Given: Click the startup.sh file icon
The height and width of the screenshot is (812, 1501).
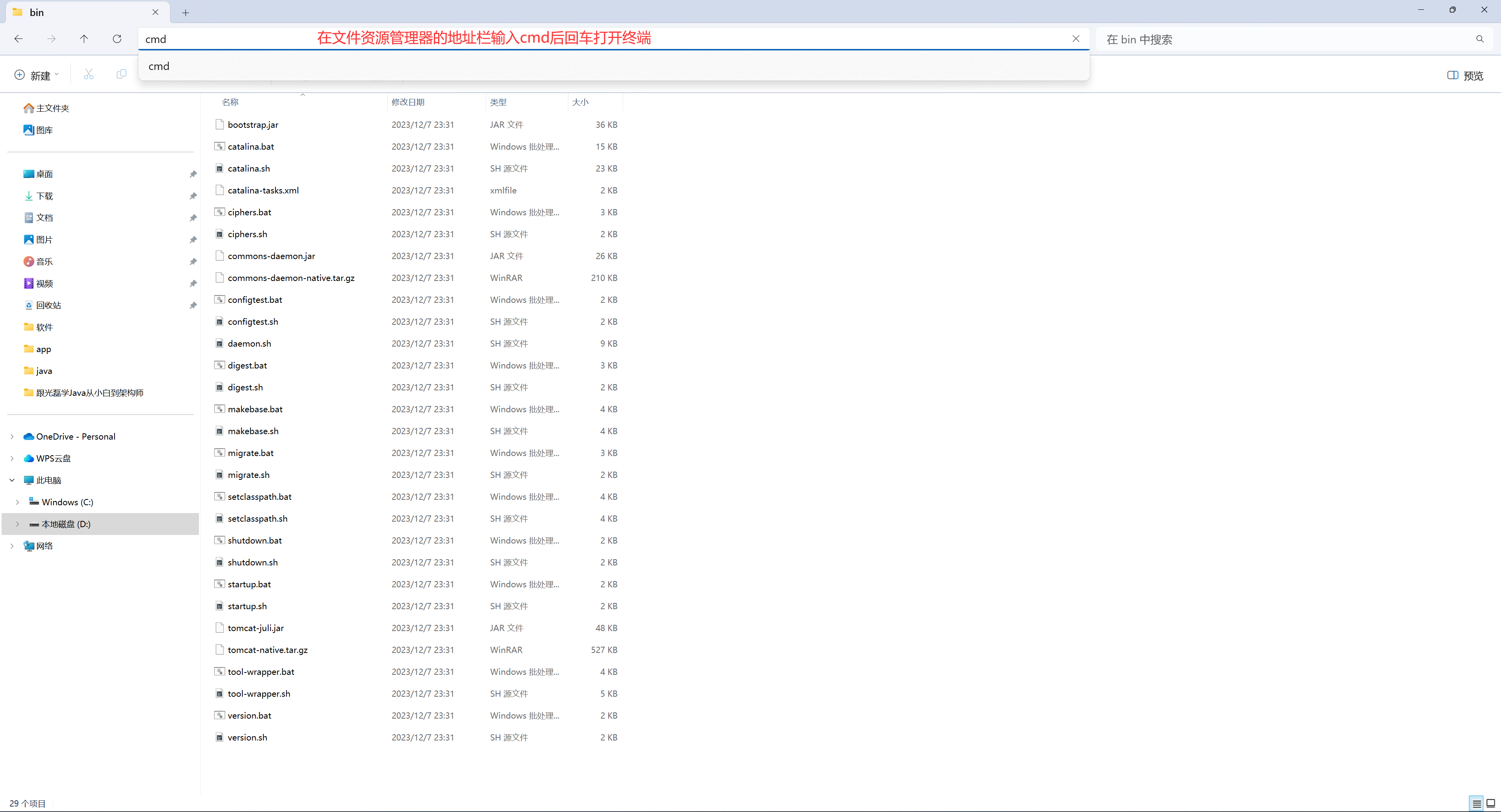Looking at the screenshot, I should coord(220,606).
